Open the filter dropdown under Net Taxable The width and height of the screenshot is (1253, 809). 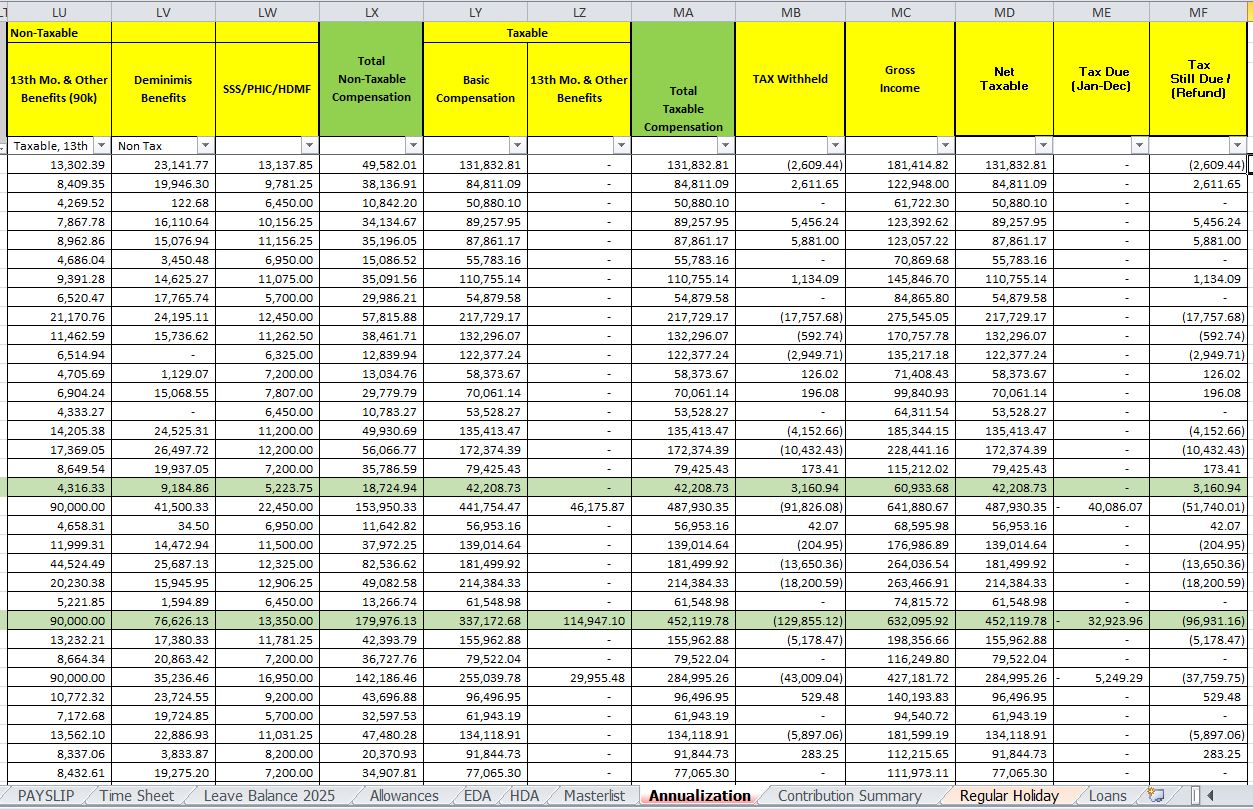[1043, 146]
